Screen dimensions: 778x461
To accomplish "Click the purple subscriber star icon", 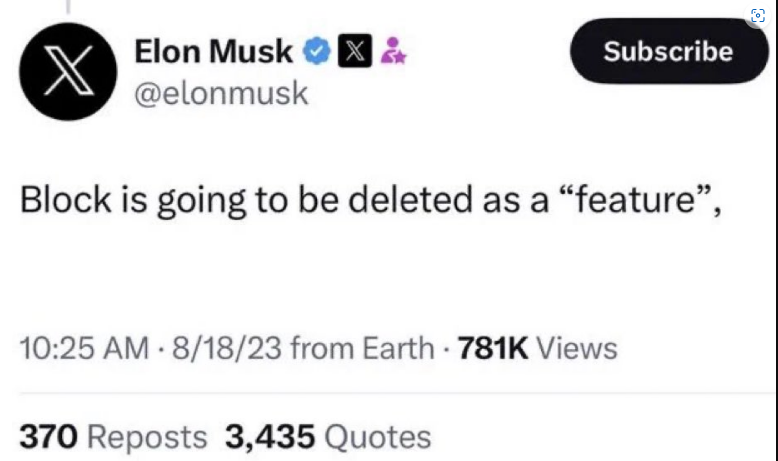I will point(393,51).
